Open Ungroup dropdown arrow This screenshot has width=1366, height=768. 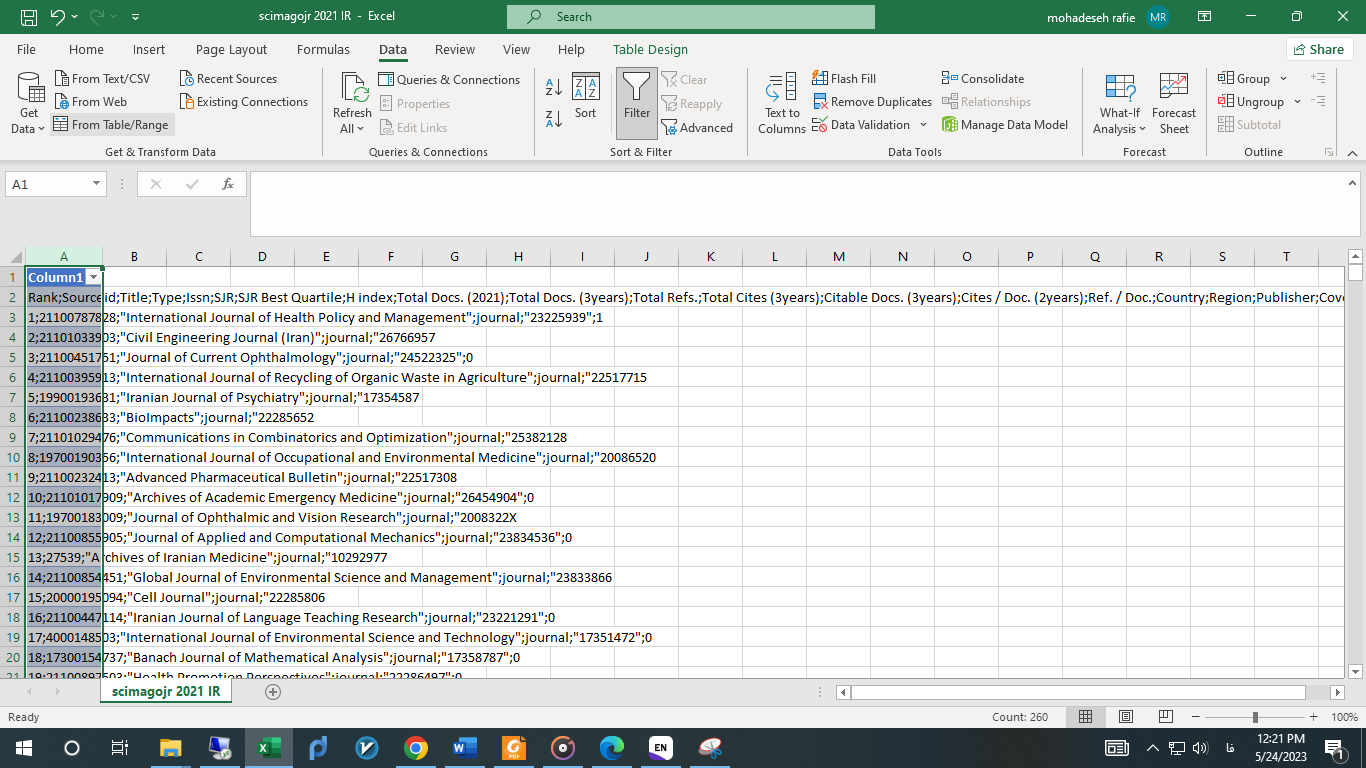tap(1297, 102)
